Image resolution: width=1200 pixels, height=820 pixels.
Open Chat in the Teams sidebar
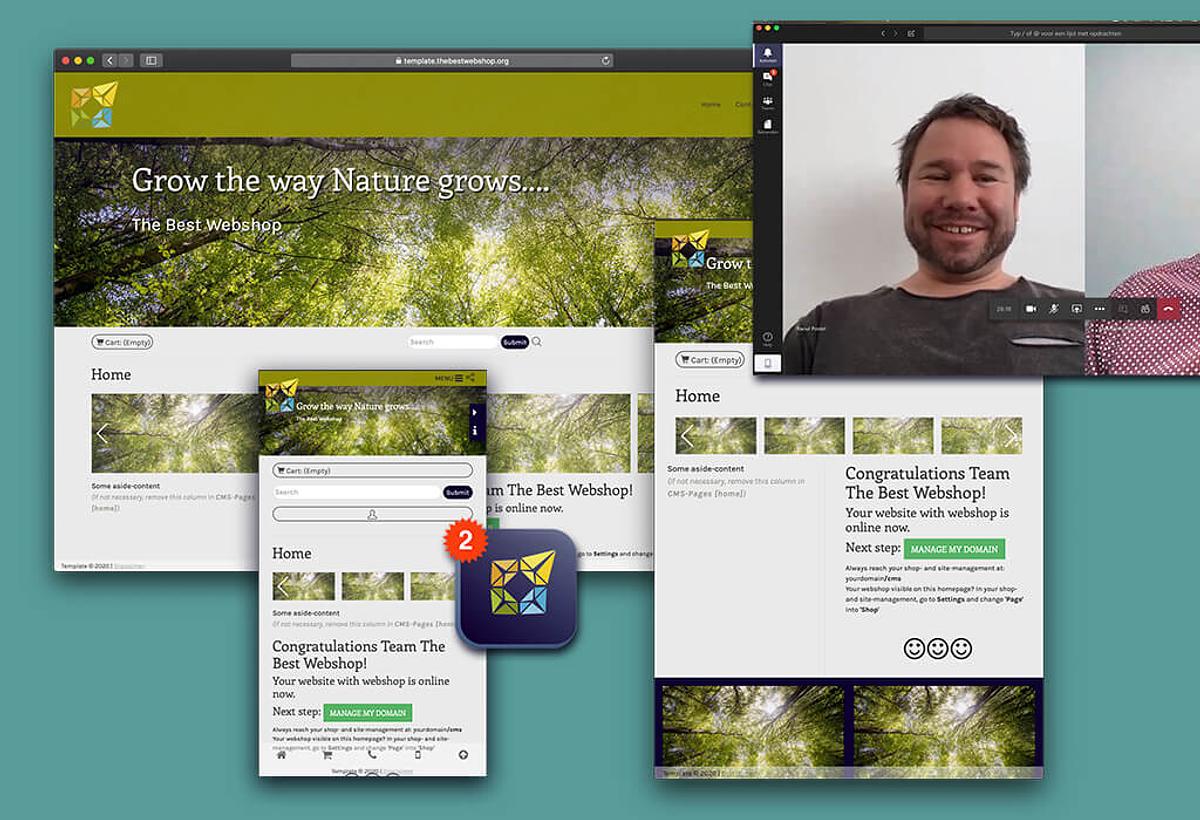point(767,79)
